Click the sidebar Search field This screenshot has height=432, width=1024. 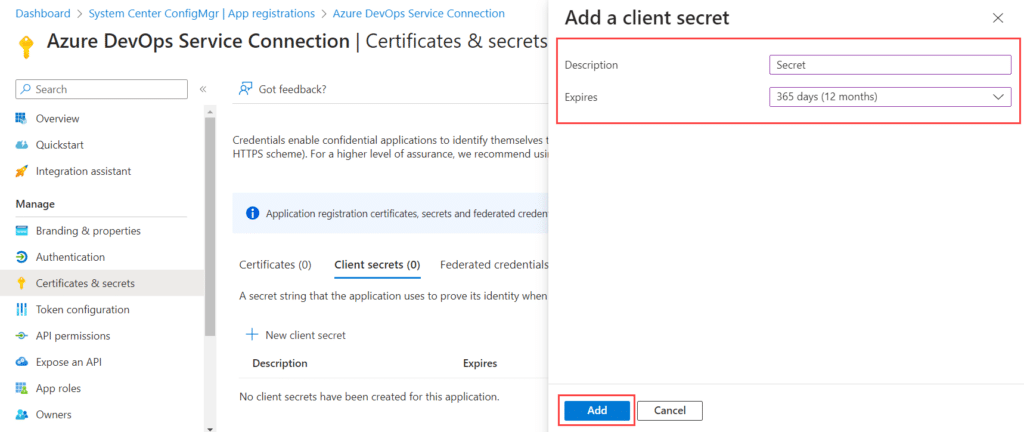[x=101, y=89]
